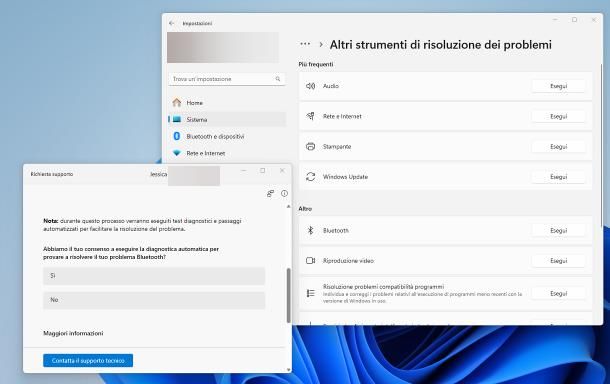Go back with the Impostazioni back arrow
Image resolution: width=610 pixels, height=384 pixels.
(x=172, y=23)
